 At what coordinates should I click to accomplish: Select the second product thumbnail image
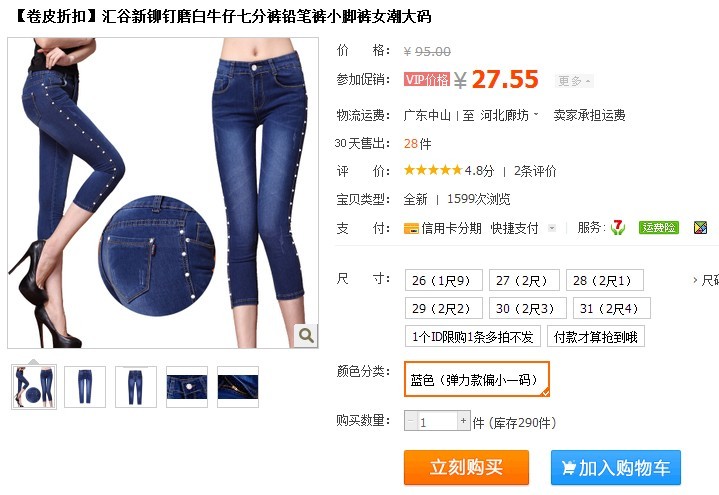85,387
